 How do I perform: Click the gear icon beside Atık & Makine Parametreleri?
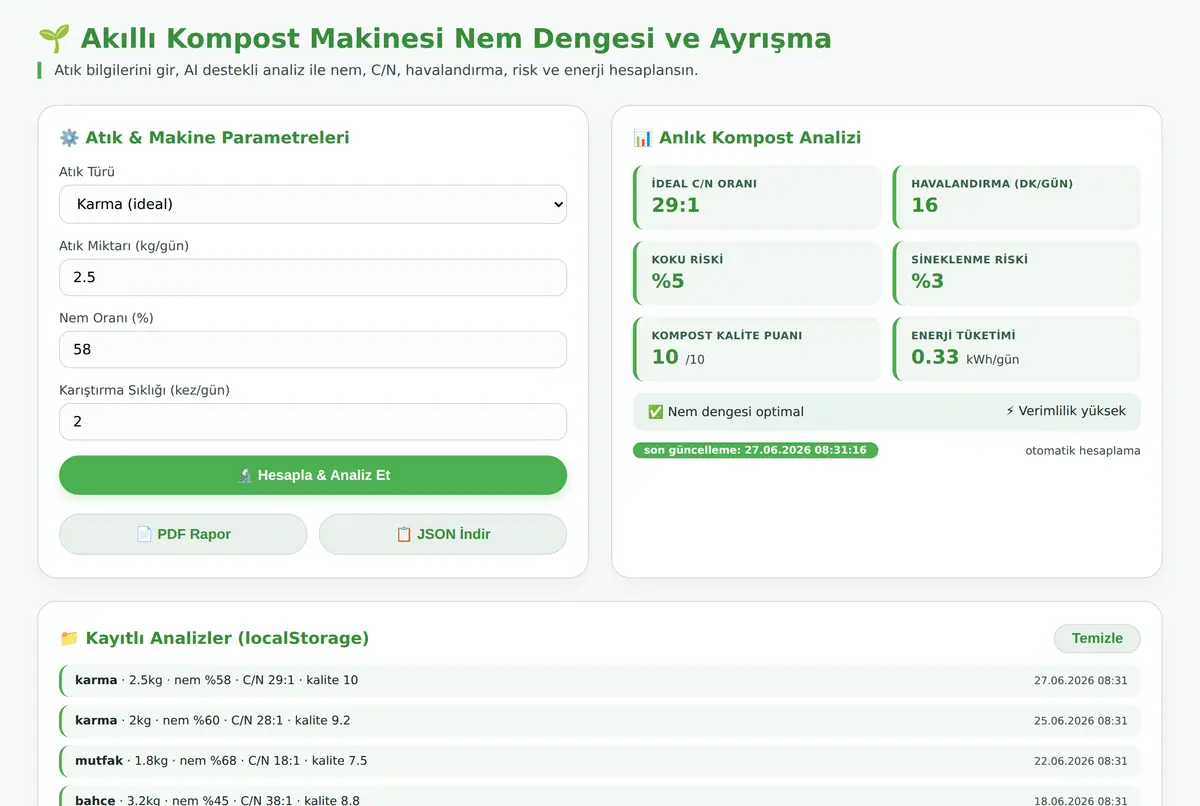pyautogui.click(x=69, y=138)
